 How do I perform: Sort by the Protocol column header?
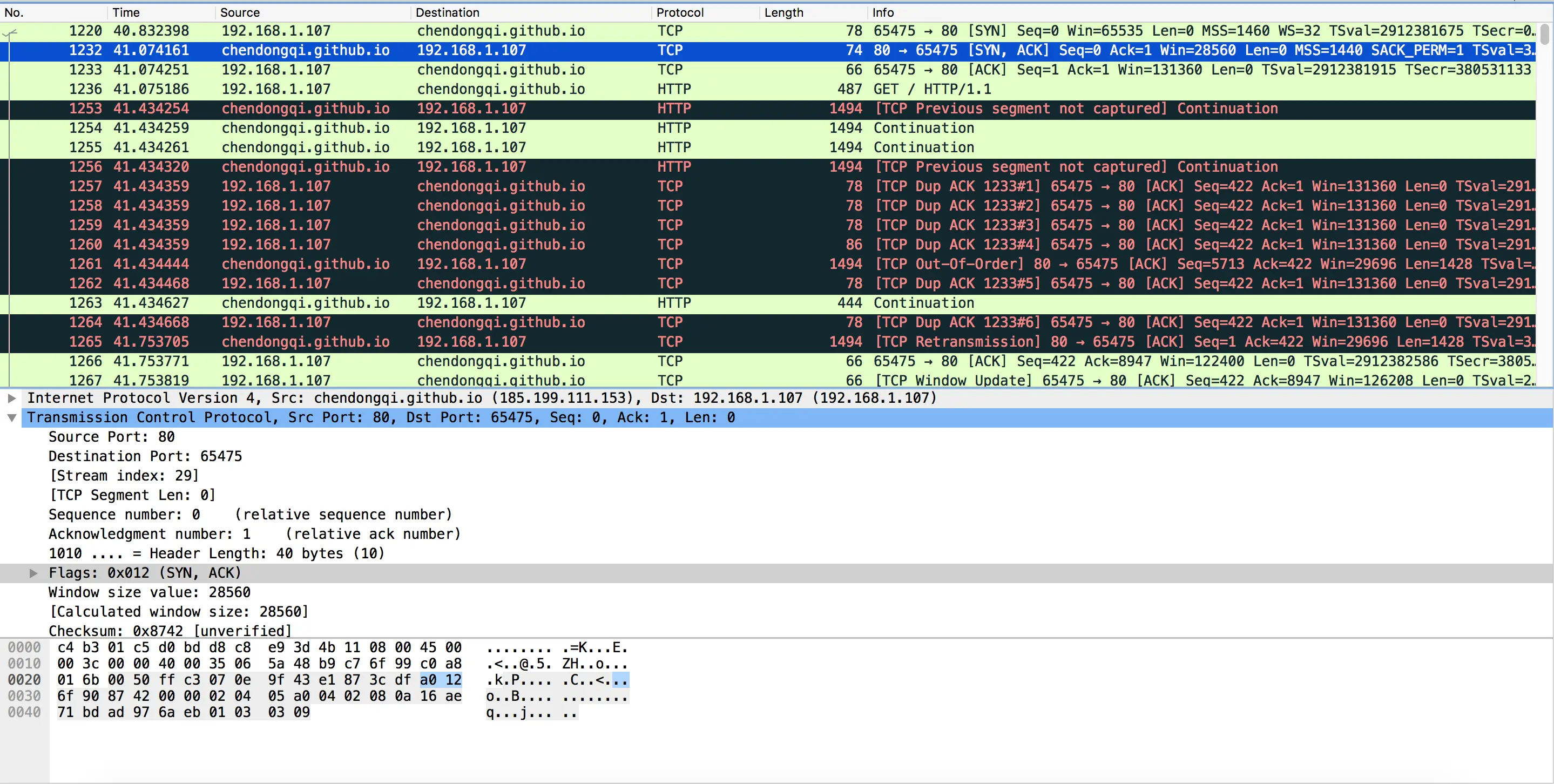point(679,12)
